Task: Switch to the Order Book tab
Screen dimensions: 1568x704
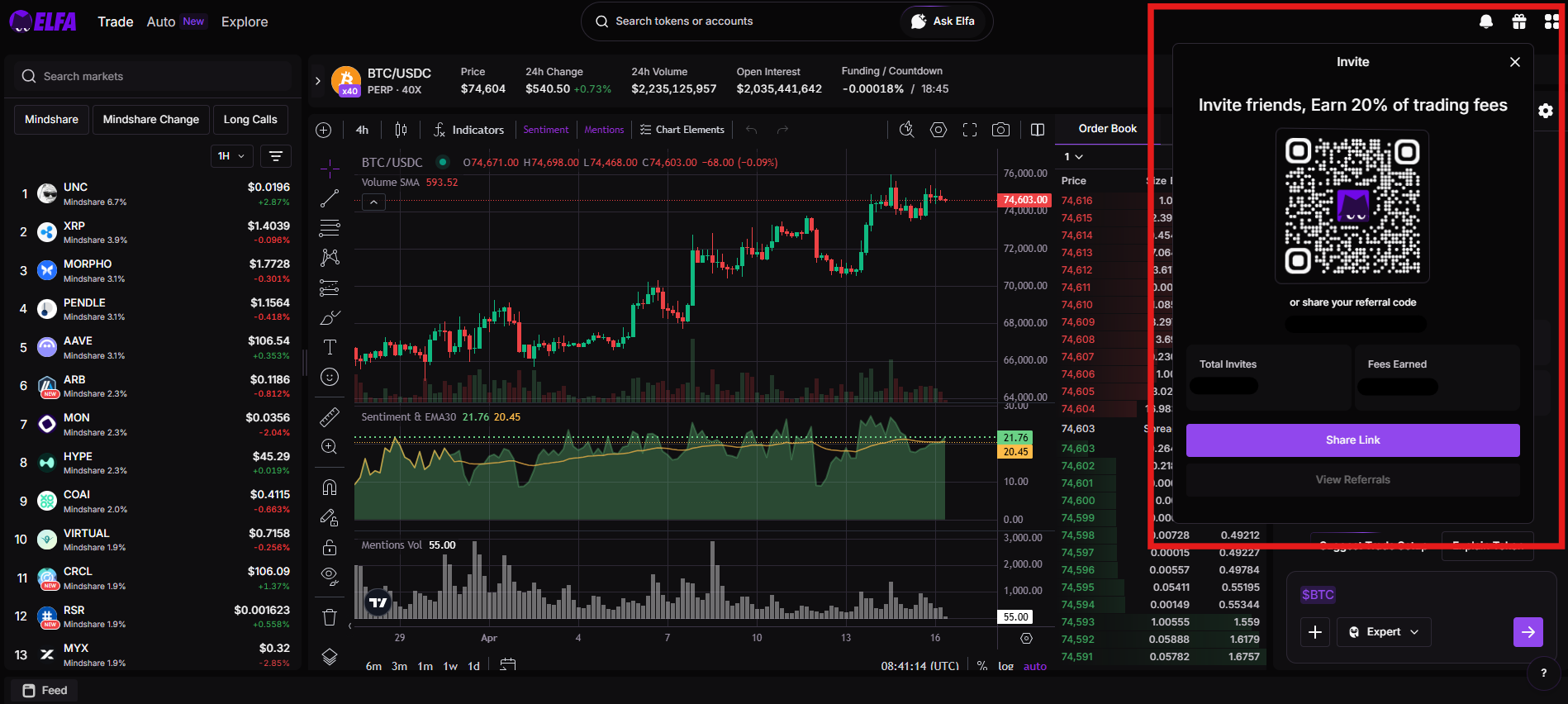Action: [1107, 128]
